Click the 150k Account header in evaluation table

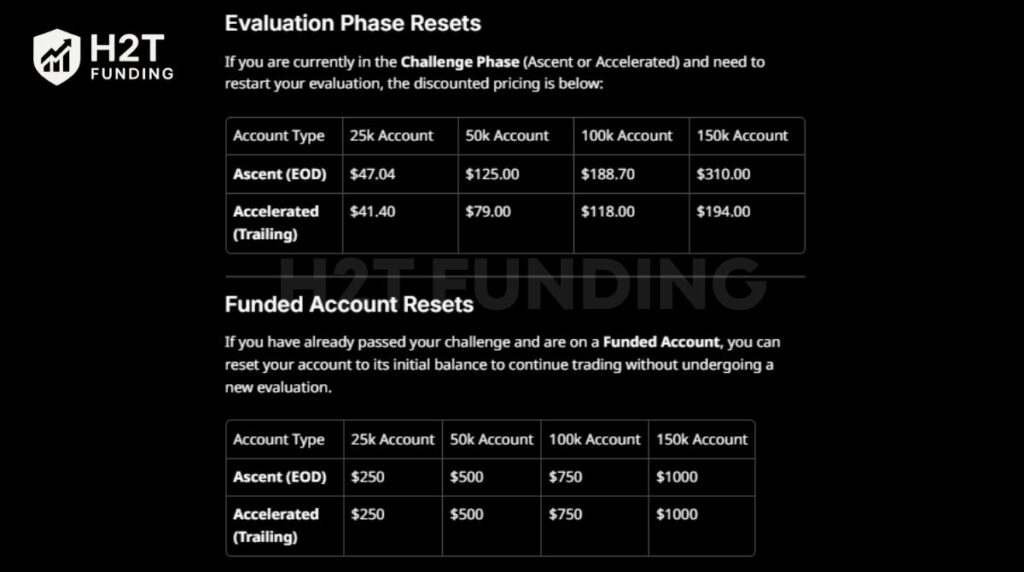(x=742, y=136)
